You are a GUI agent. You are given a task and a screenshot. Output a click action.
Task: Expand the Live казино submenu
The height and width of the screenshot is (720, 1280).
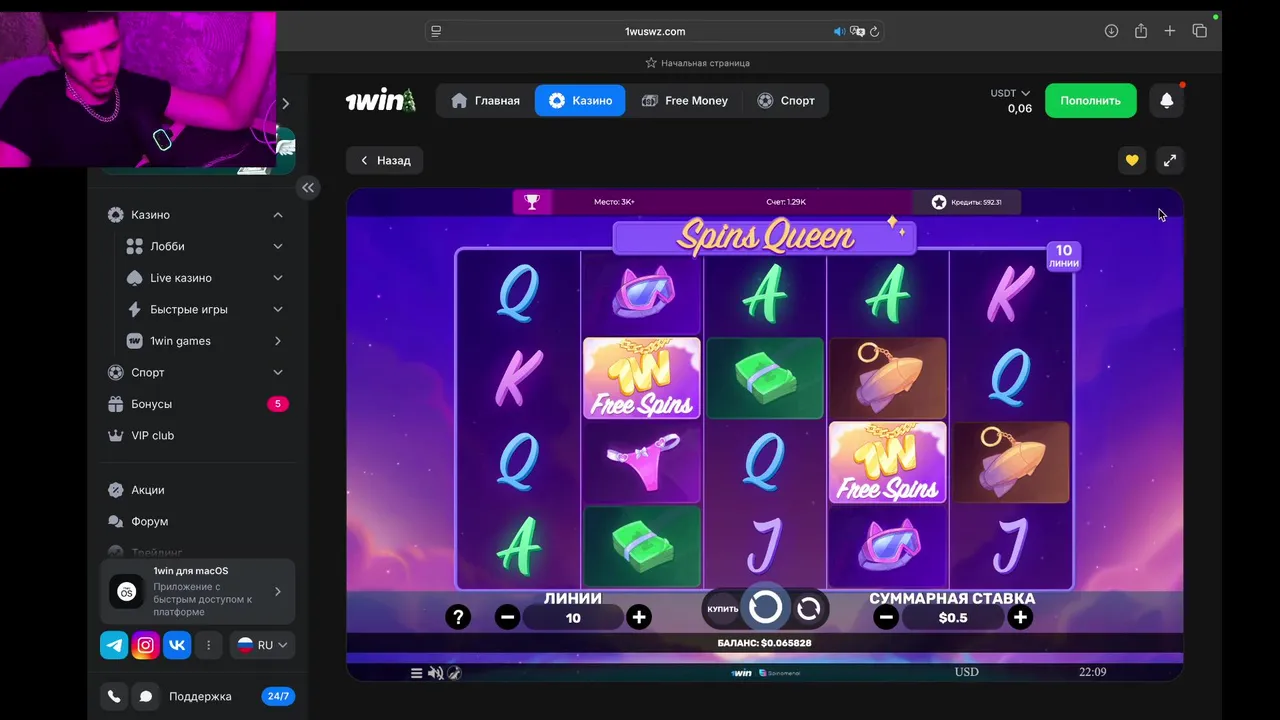(278, 278)
